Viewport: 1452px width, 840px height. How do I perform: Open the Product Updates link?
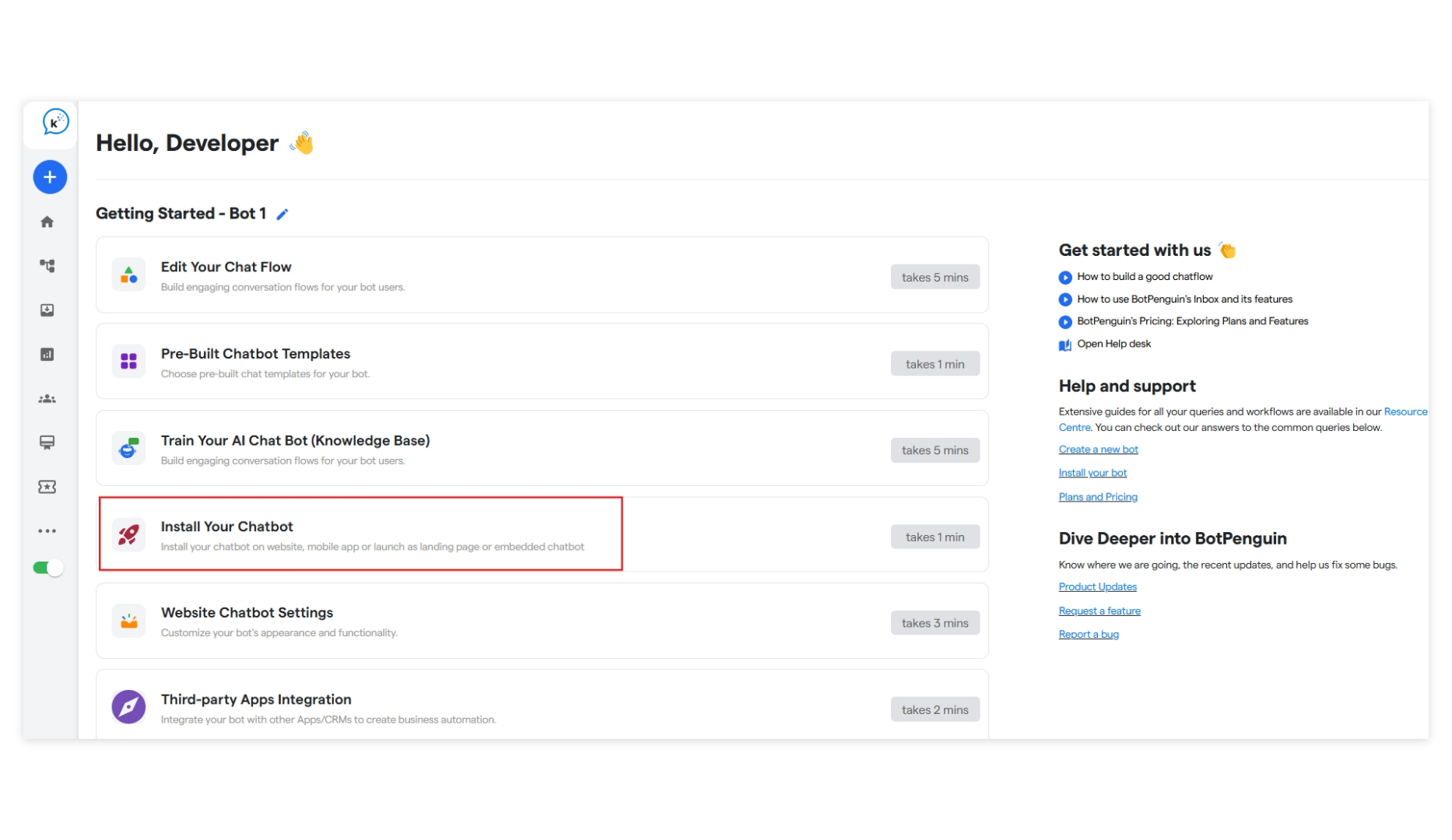point(1097,587)
